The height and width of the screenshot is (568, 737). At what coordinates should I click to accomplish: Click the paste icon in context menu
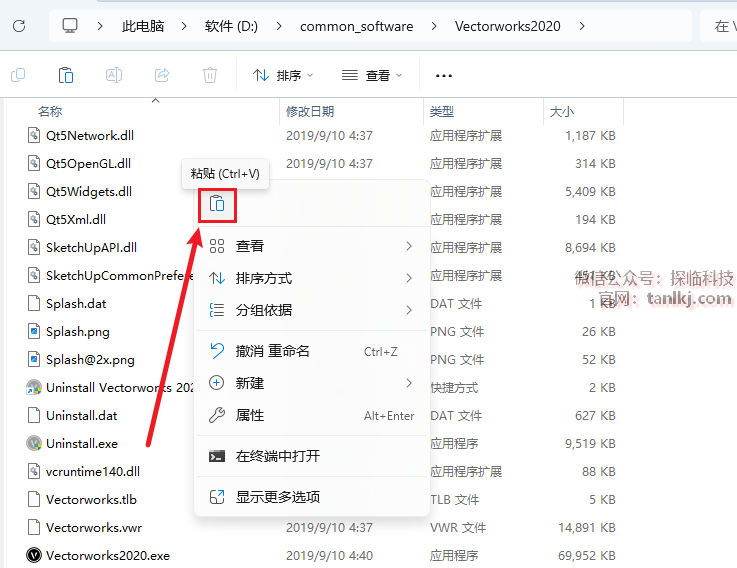click(x=217, y=204)
